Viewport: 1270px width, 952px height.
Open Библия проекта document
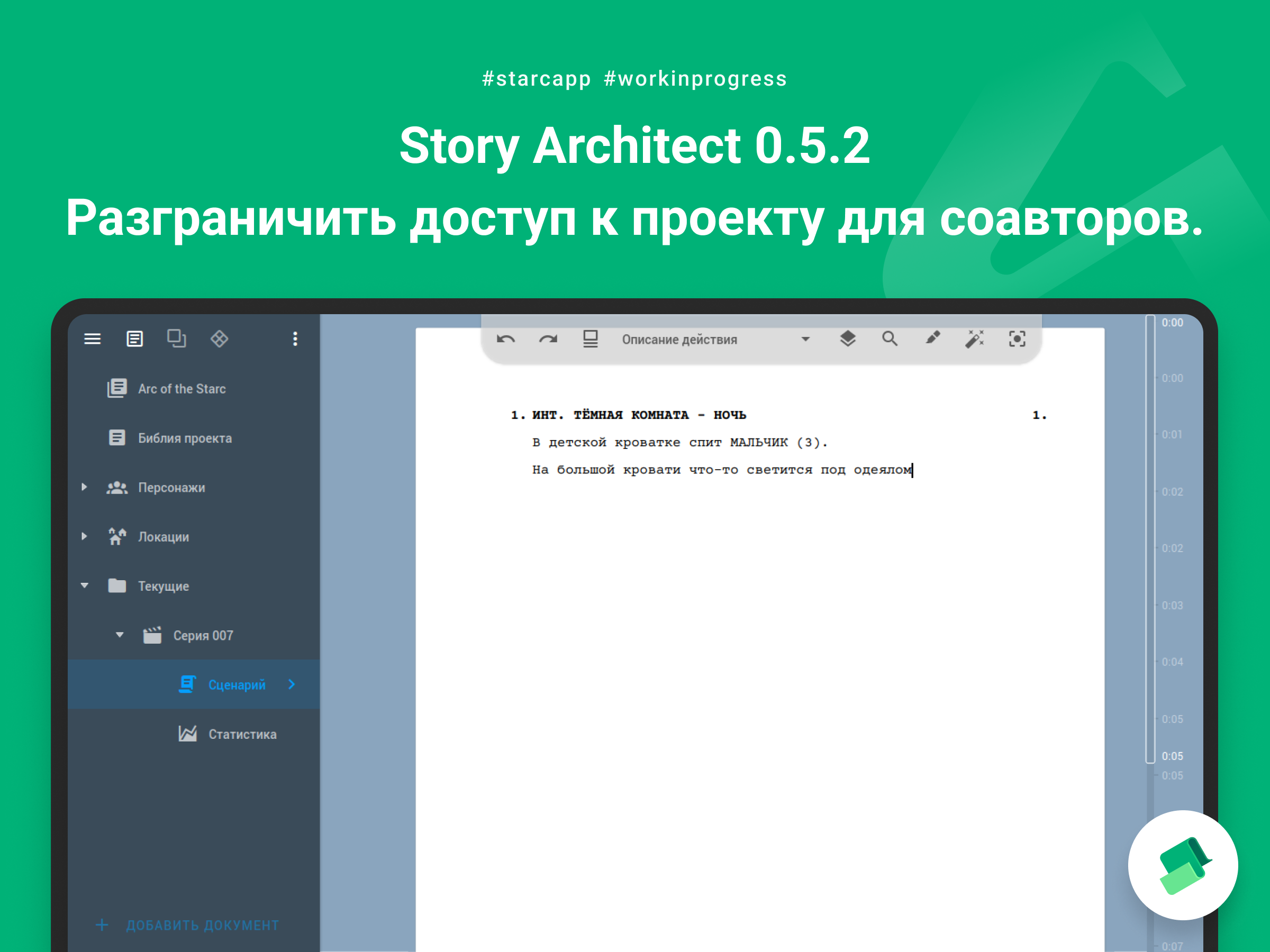[x=194, y=438]
